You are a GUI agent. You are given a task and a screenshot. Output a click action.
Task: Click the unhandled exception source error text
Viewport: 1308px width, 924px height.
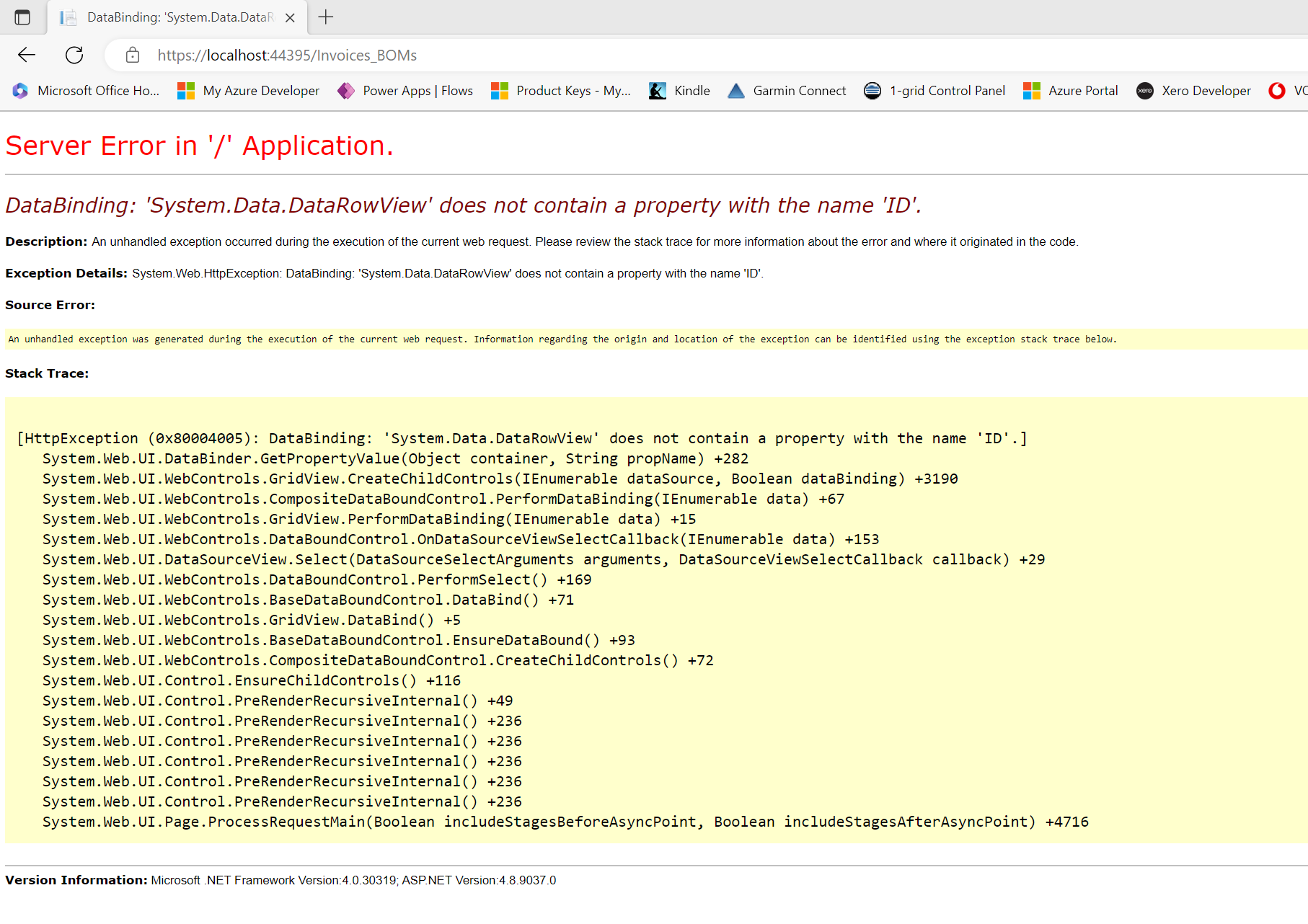[562, 339]
